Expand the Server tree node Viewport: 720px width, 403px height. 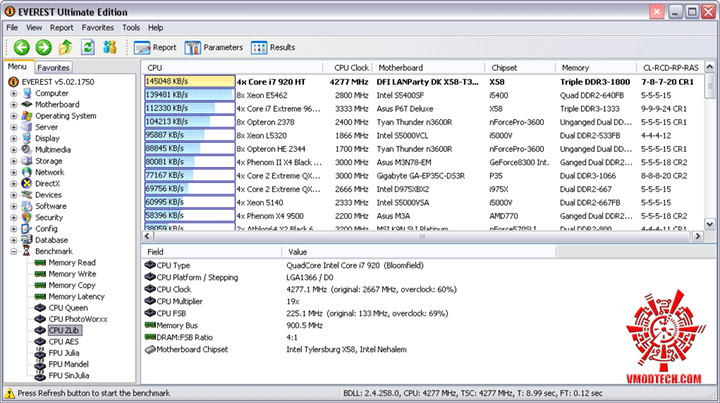click(x=14, y=127)
